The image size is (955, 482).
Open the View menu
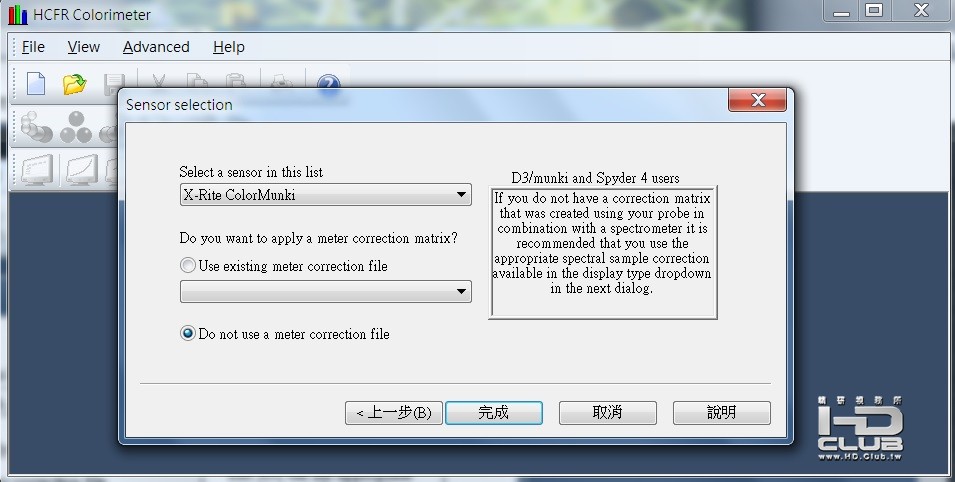pos(83,47)
